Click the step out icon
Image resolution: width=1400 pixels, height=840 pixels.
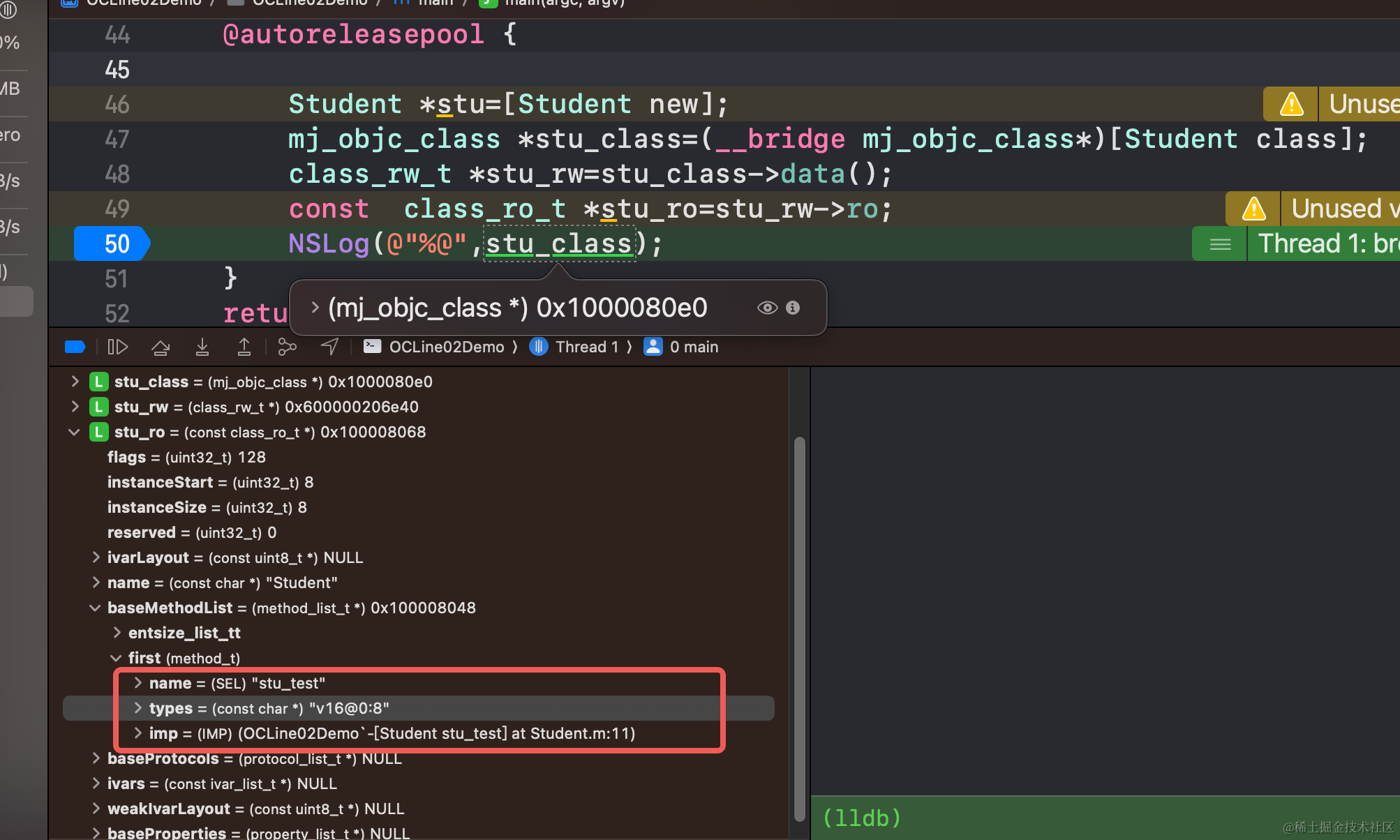[x=244, y=347]
